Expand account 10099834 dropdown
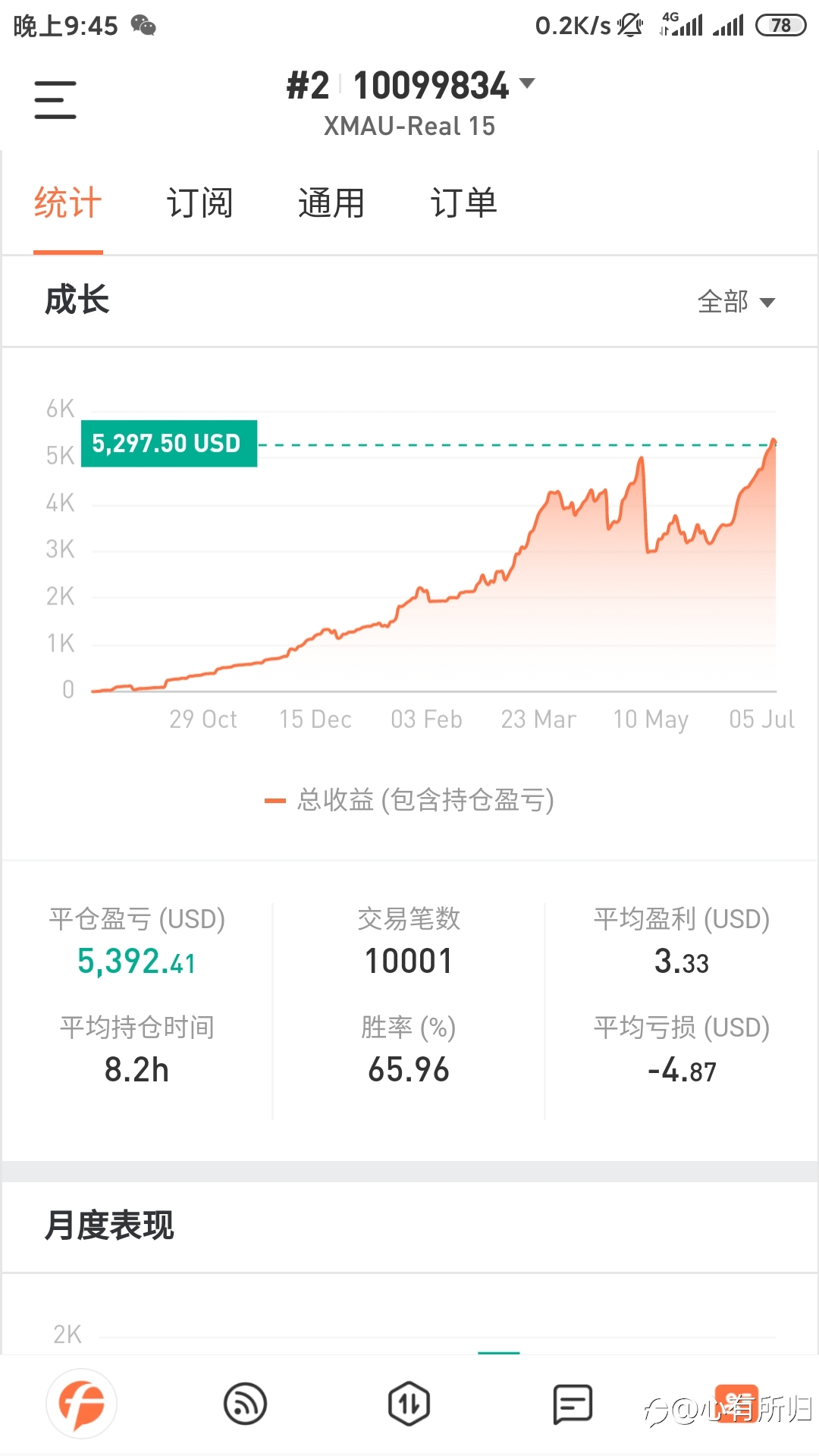 click(x=526, y=83)
